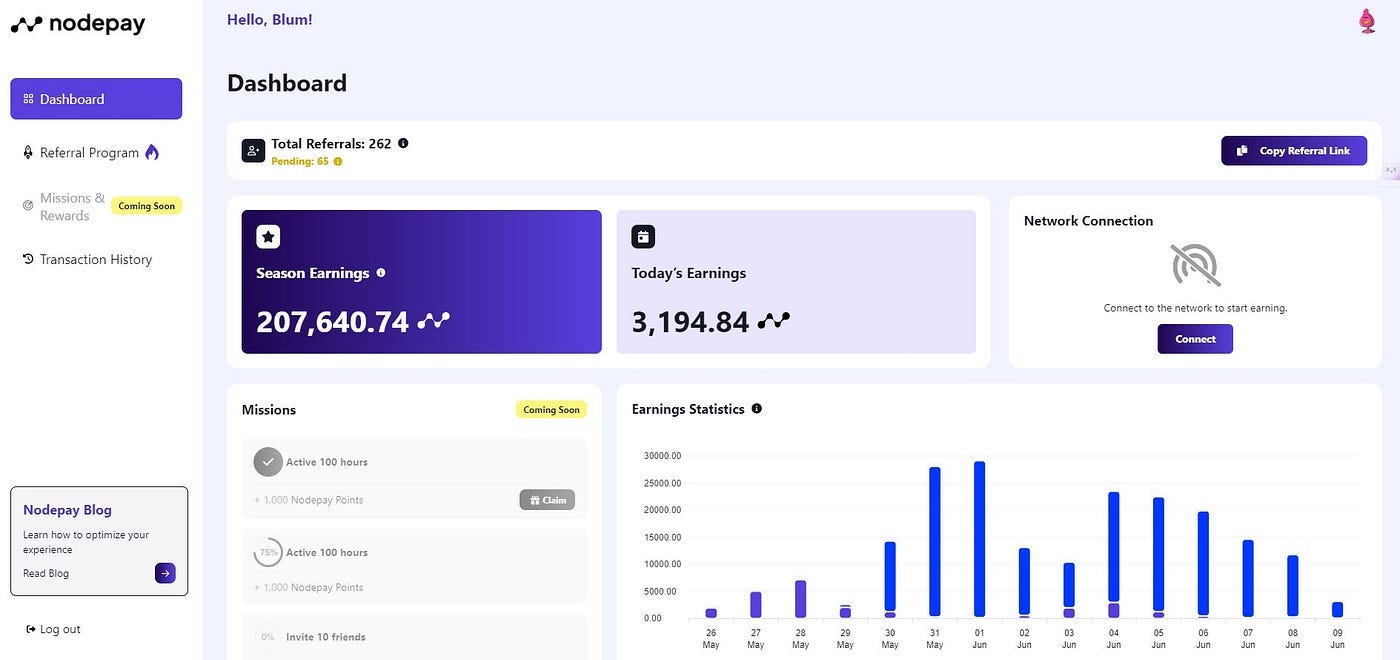Select Transaction History in the sidebar
The height and width of the screenshot is (660, 1400).
point(95,259)
